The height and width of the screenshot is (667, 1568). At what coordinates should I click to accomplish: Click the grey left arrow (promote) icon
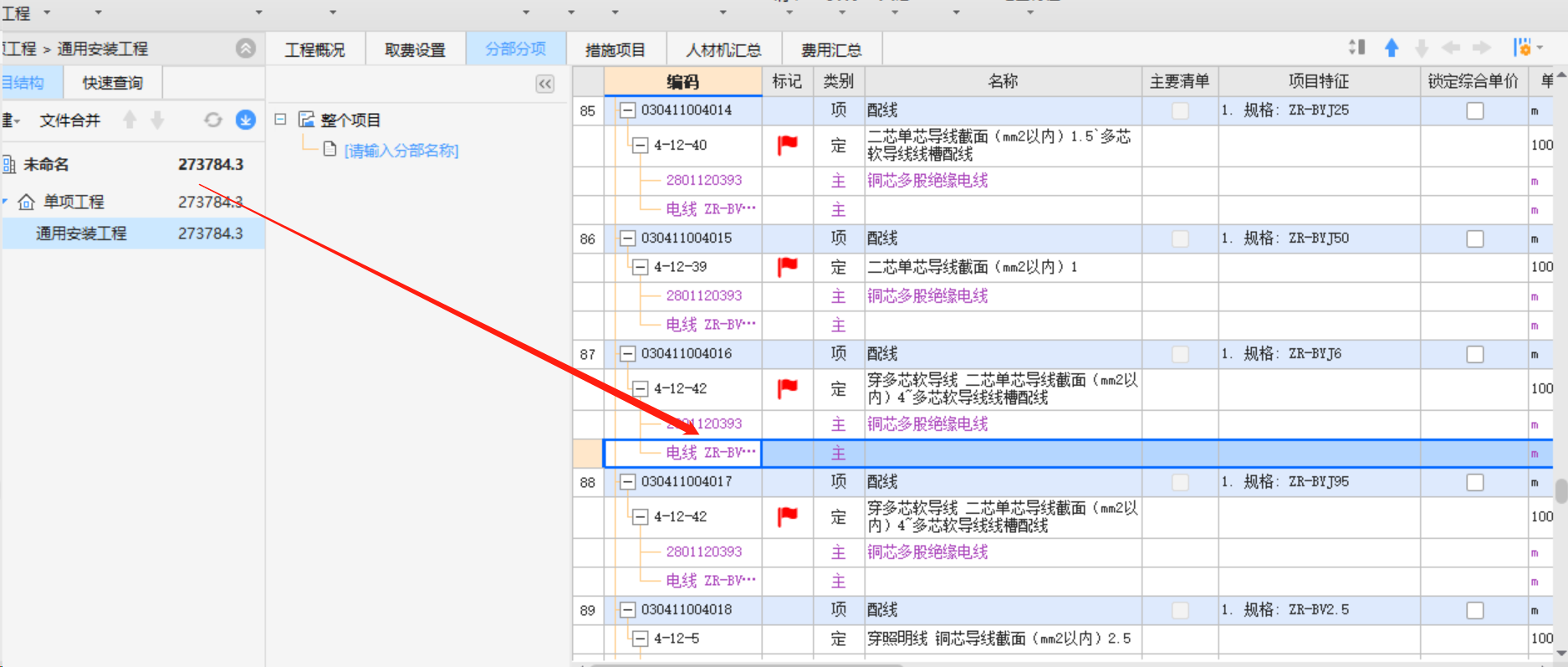(x=1451, y=48)
